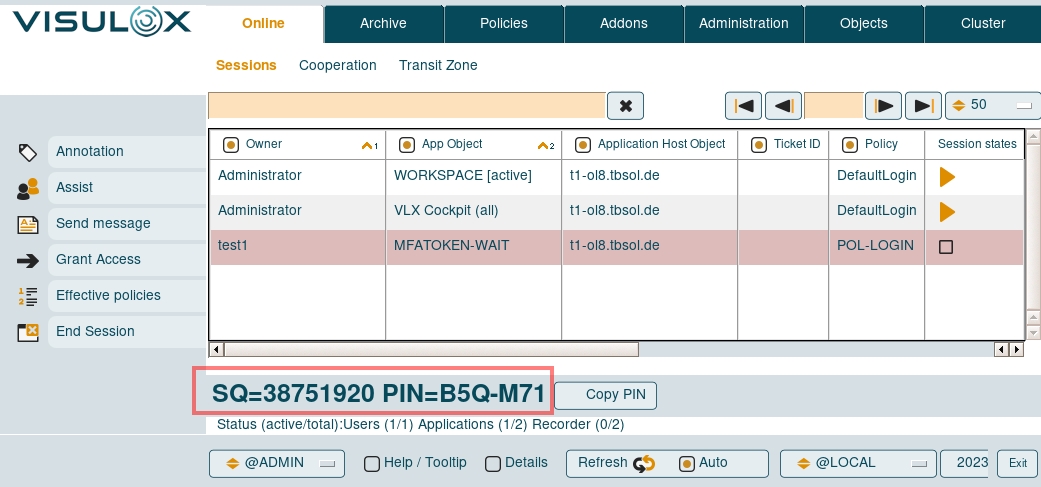Viewport: 1041px width, 487px height.
Task: Click the Send message icon
Action: [x=28, y=224]
